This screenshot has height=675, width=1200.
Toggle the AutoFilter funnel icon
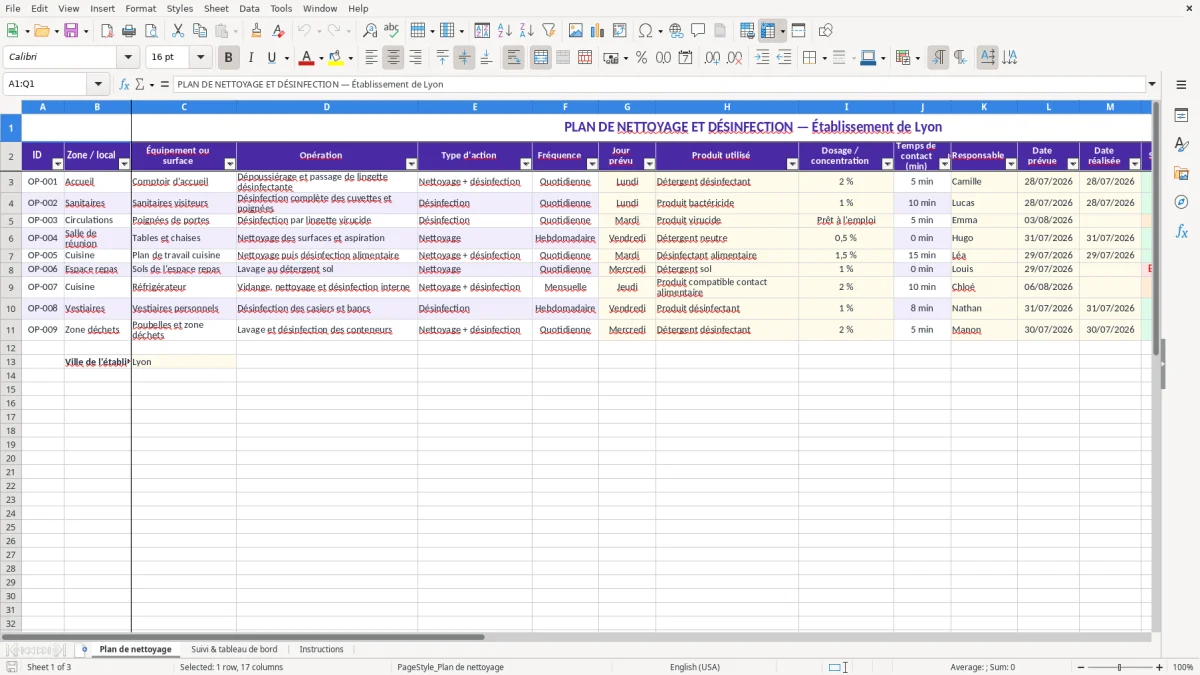548,31
